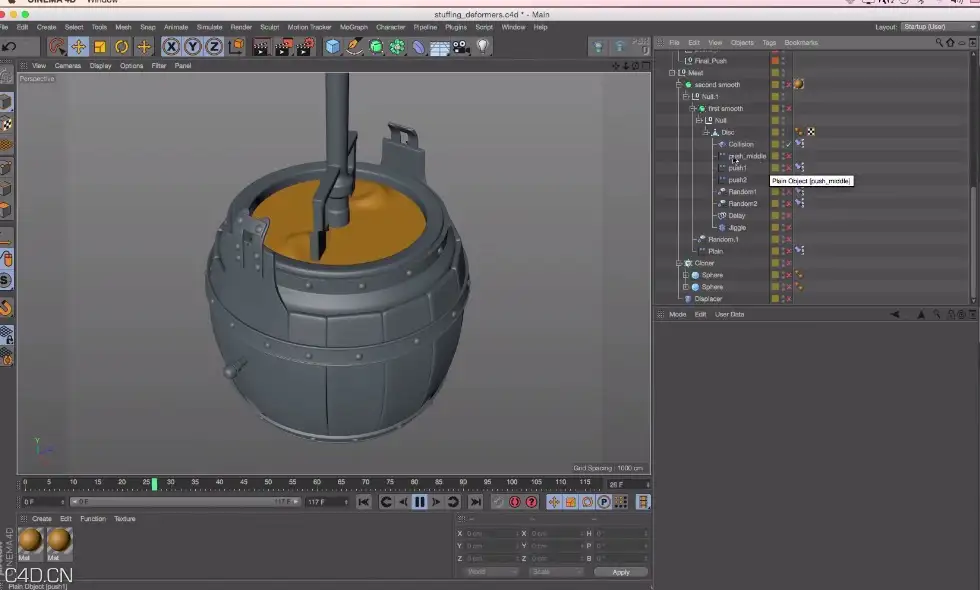
Task: Pause the animation playback
Action: tap(420, 502)
